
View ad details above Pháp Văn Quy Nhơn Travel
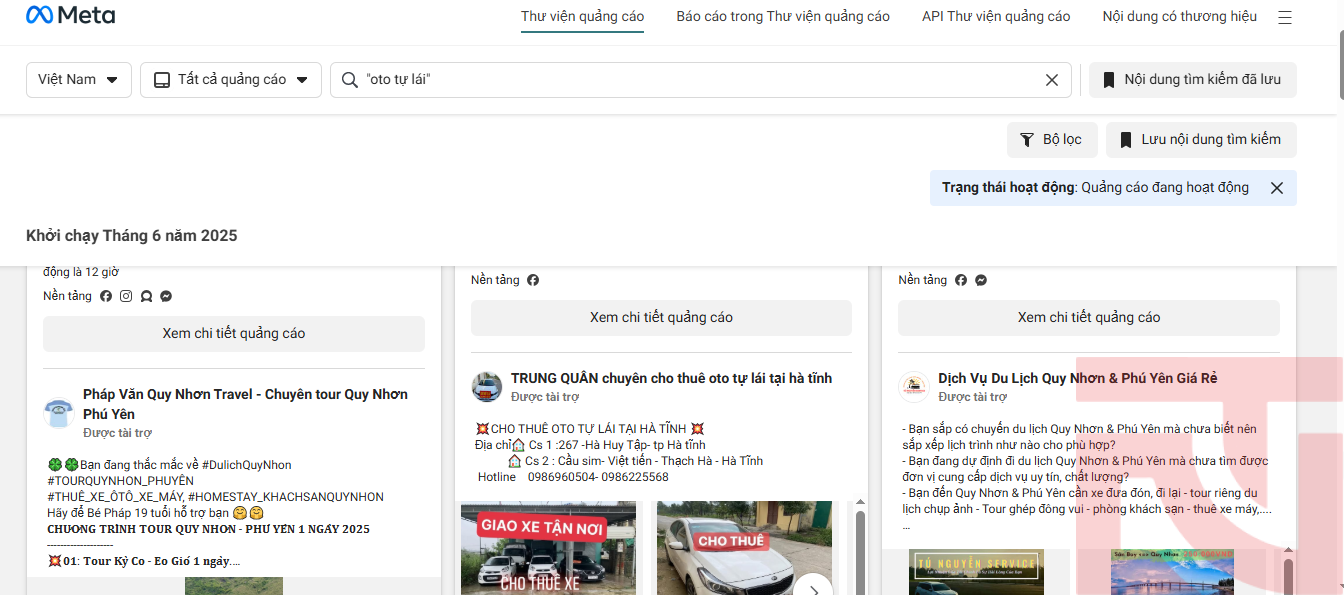pyautogui.click(x=234, y=334)
